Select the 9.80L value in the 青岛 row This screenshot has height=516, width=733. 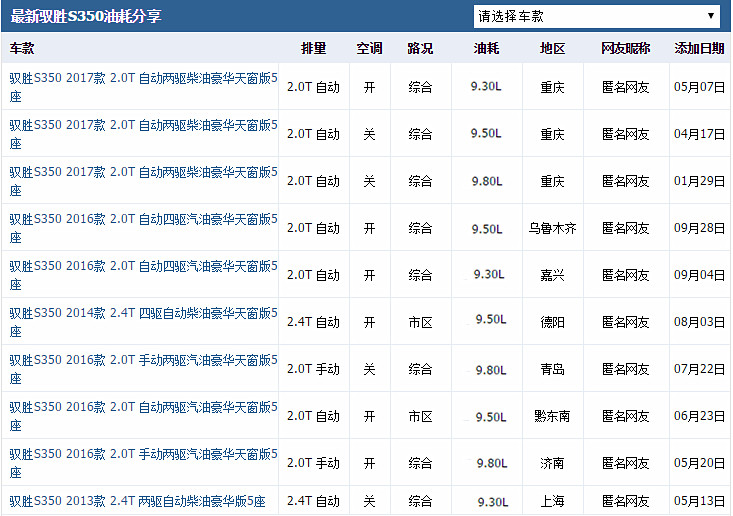coord(491,371)
